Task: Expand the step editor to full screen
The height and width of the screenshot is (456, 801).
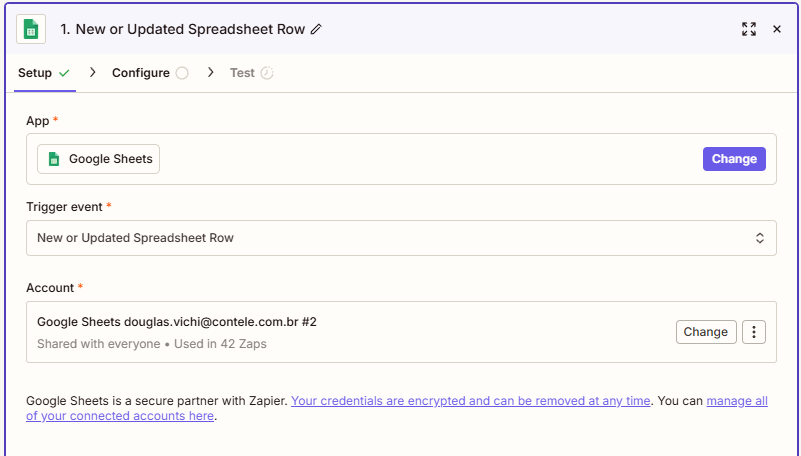Action: click(x=749, y=29)
